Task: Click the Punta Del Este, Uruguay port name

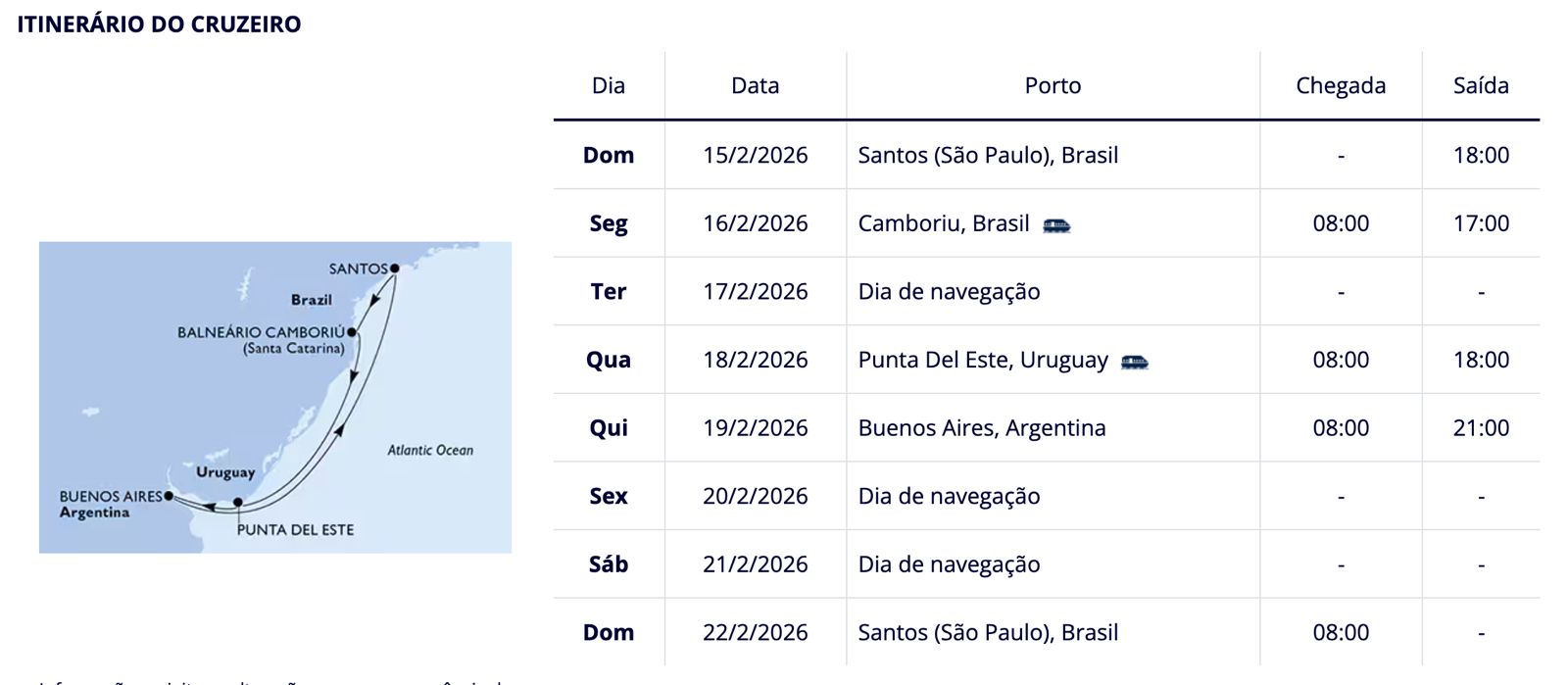Action: pyautogui.click(x=983, y=360)
